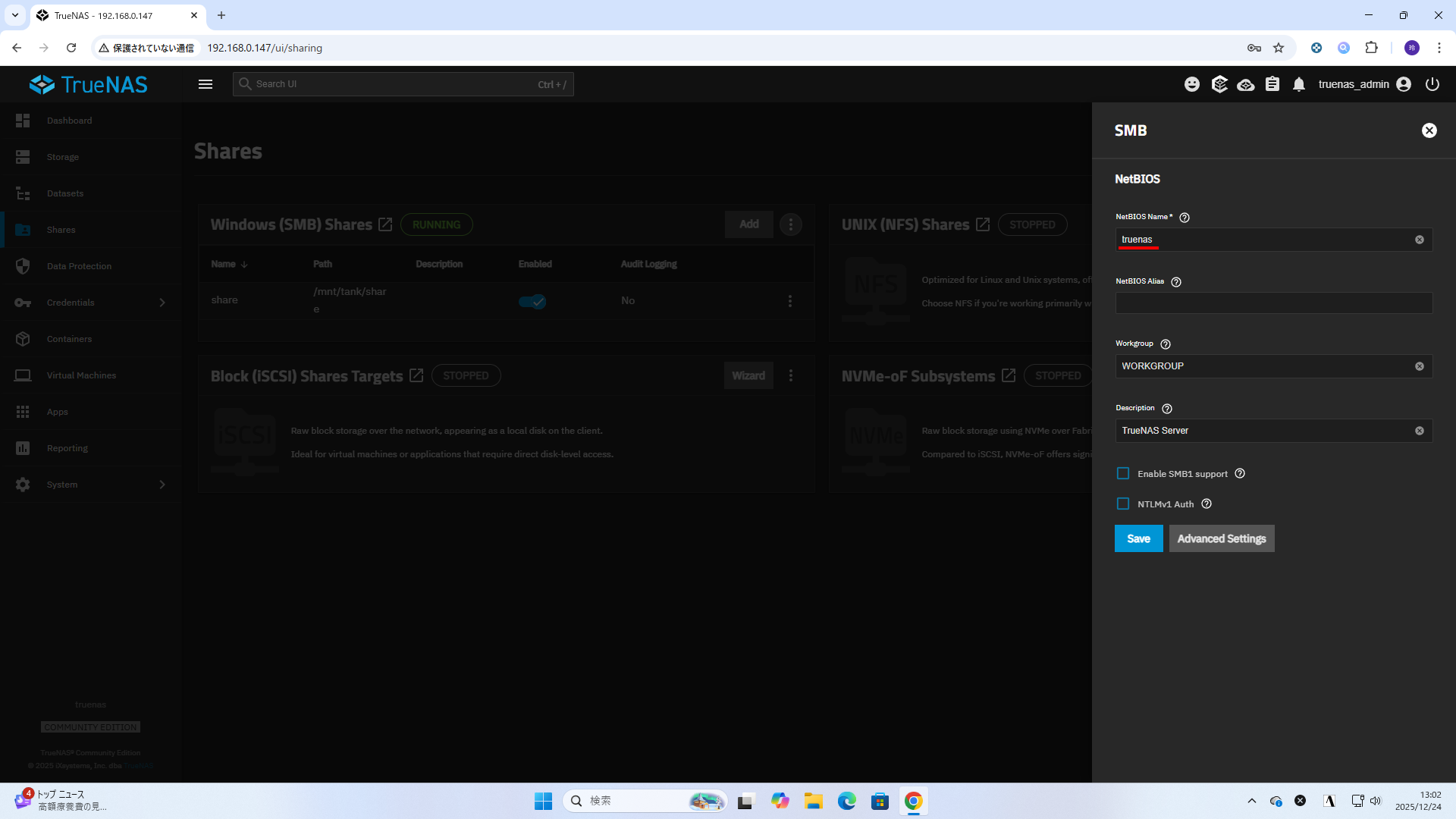The width and height of the screenshot is (1456, 819).
Task: Open the Jobs clipboard icon
Action: point(1272,84)
